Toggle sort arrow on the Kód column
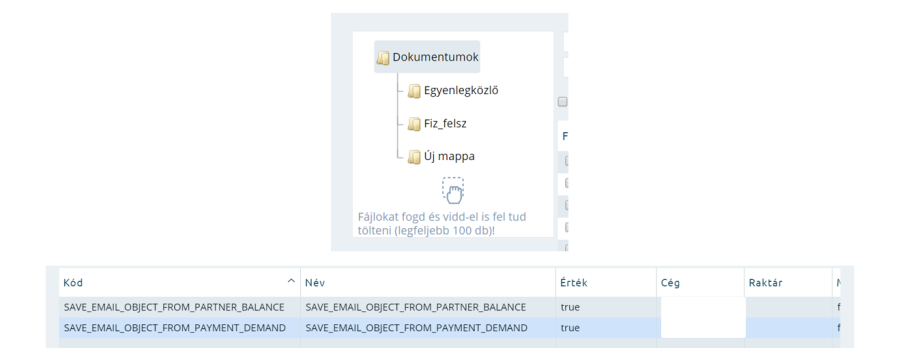Viewport: 900px width, 361px height. 291,281
